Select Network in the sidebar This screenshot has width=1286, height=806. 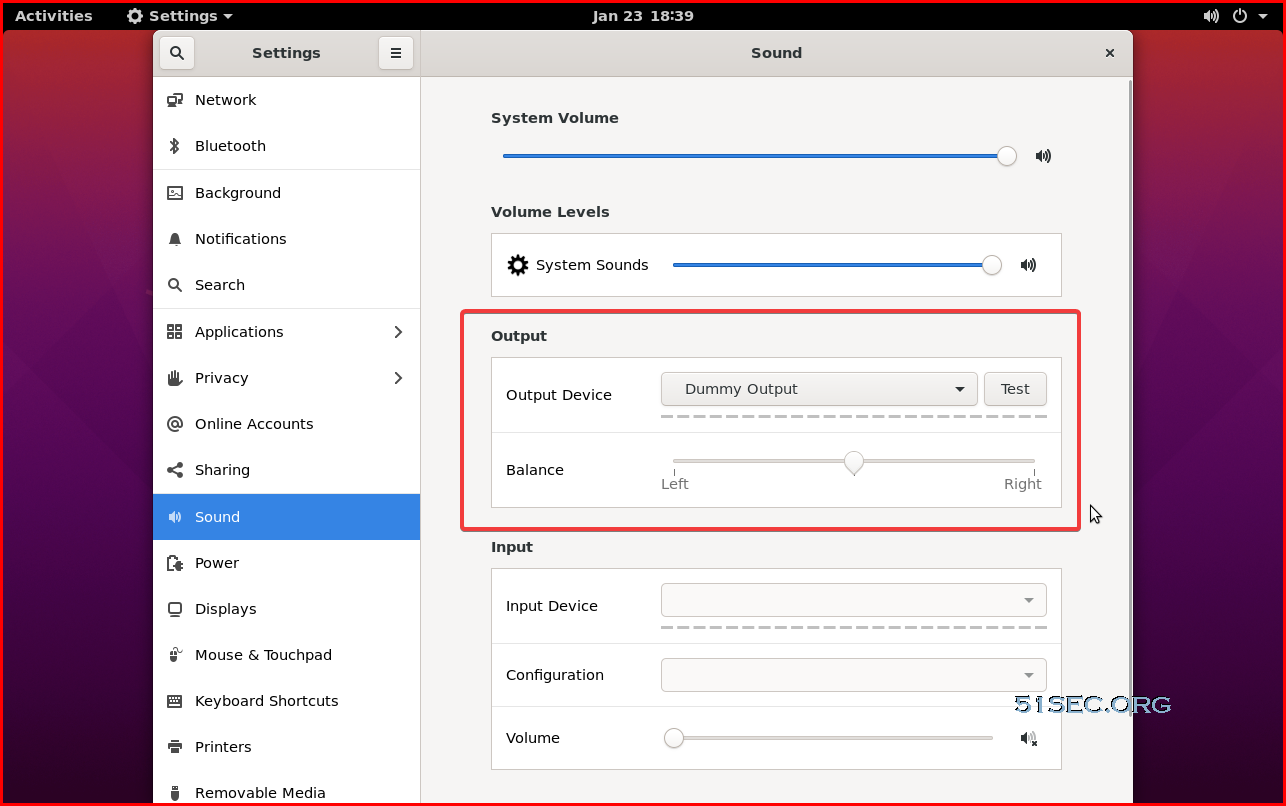pos(287,100)
